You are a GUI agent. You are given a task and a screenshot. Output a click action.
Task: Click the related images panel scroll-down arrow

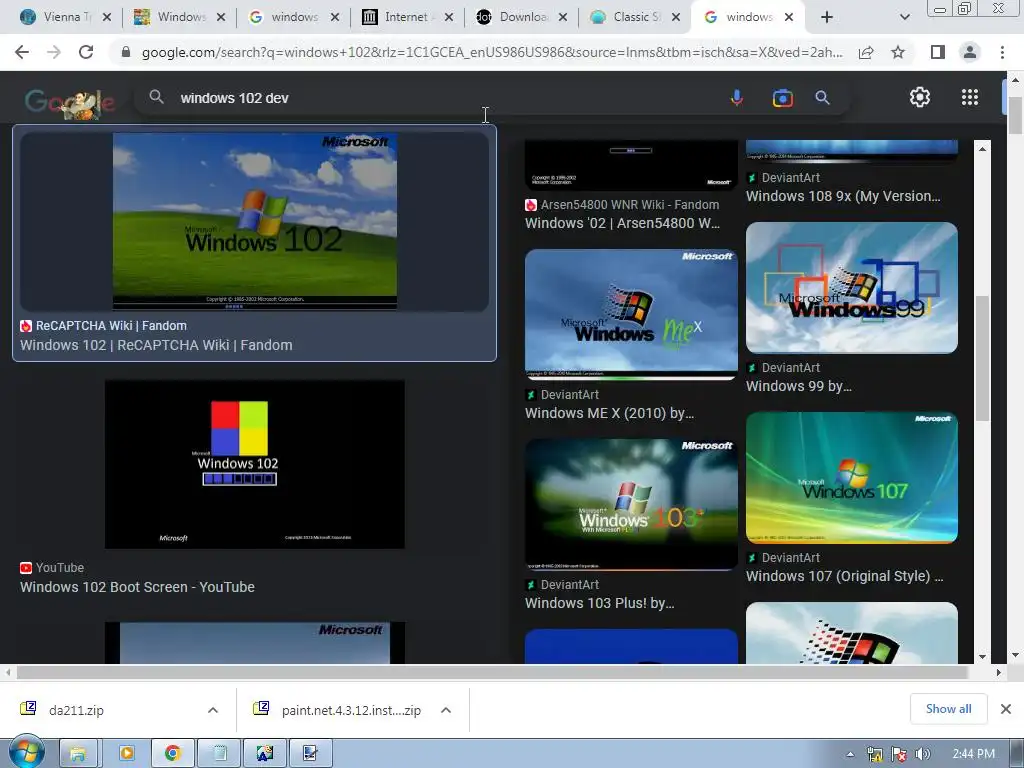tap(982, 656)
